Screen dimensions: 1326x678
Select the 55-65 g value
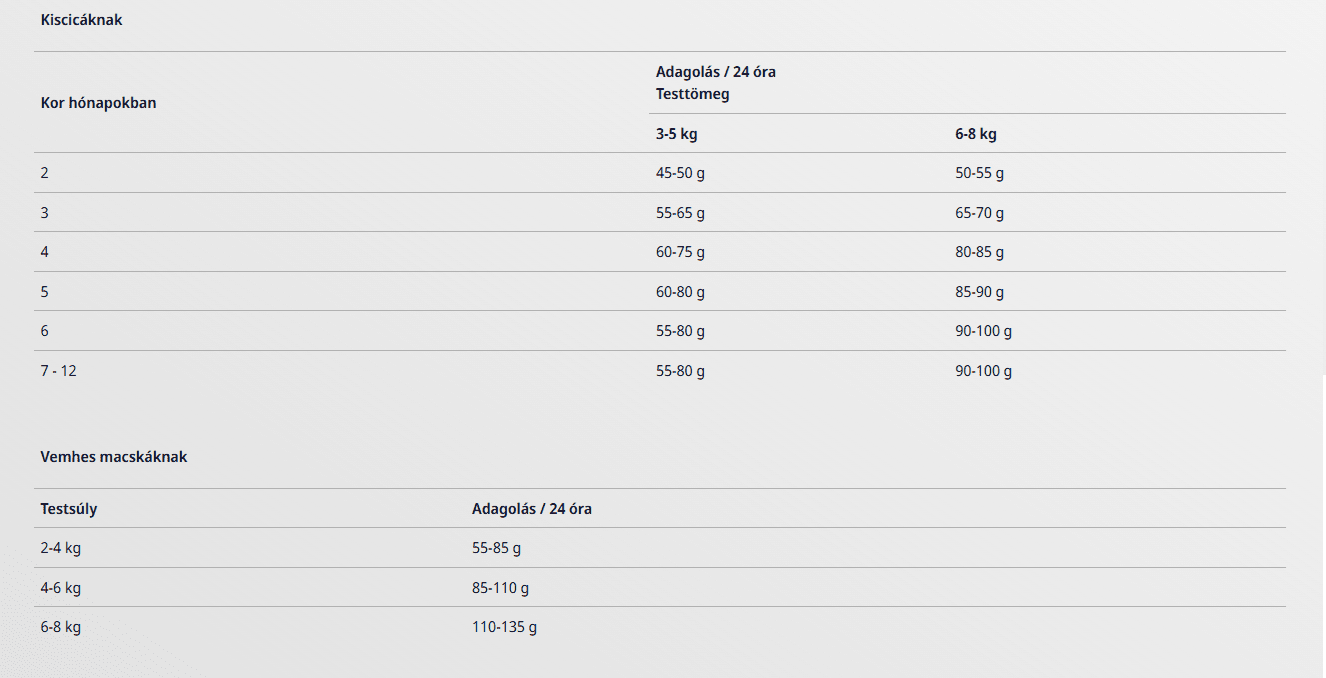(x=680, y=213)
